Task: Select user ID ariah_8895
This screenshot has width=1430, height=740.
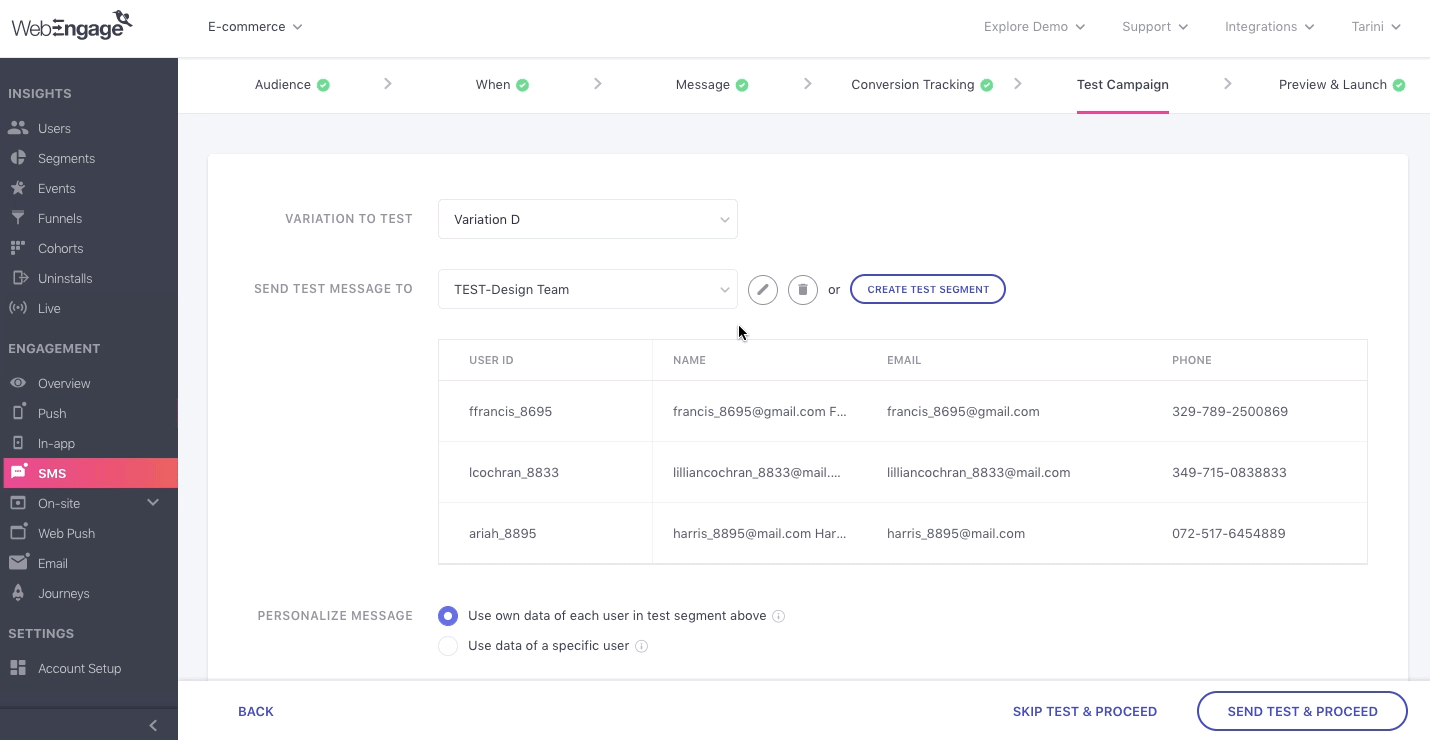Action: (x=503, y=534)
